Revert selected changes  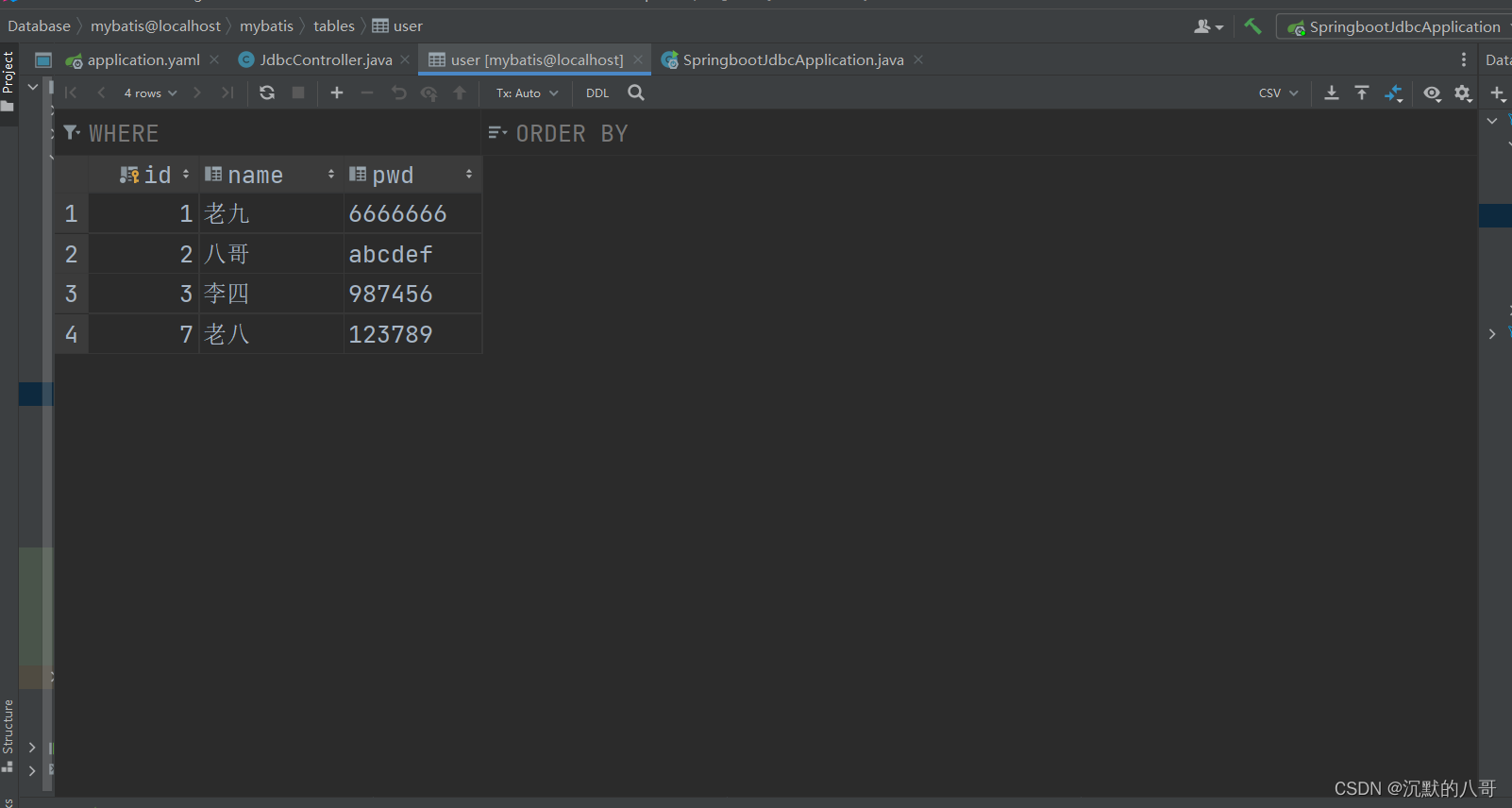coord(399,93)
